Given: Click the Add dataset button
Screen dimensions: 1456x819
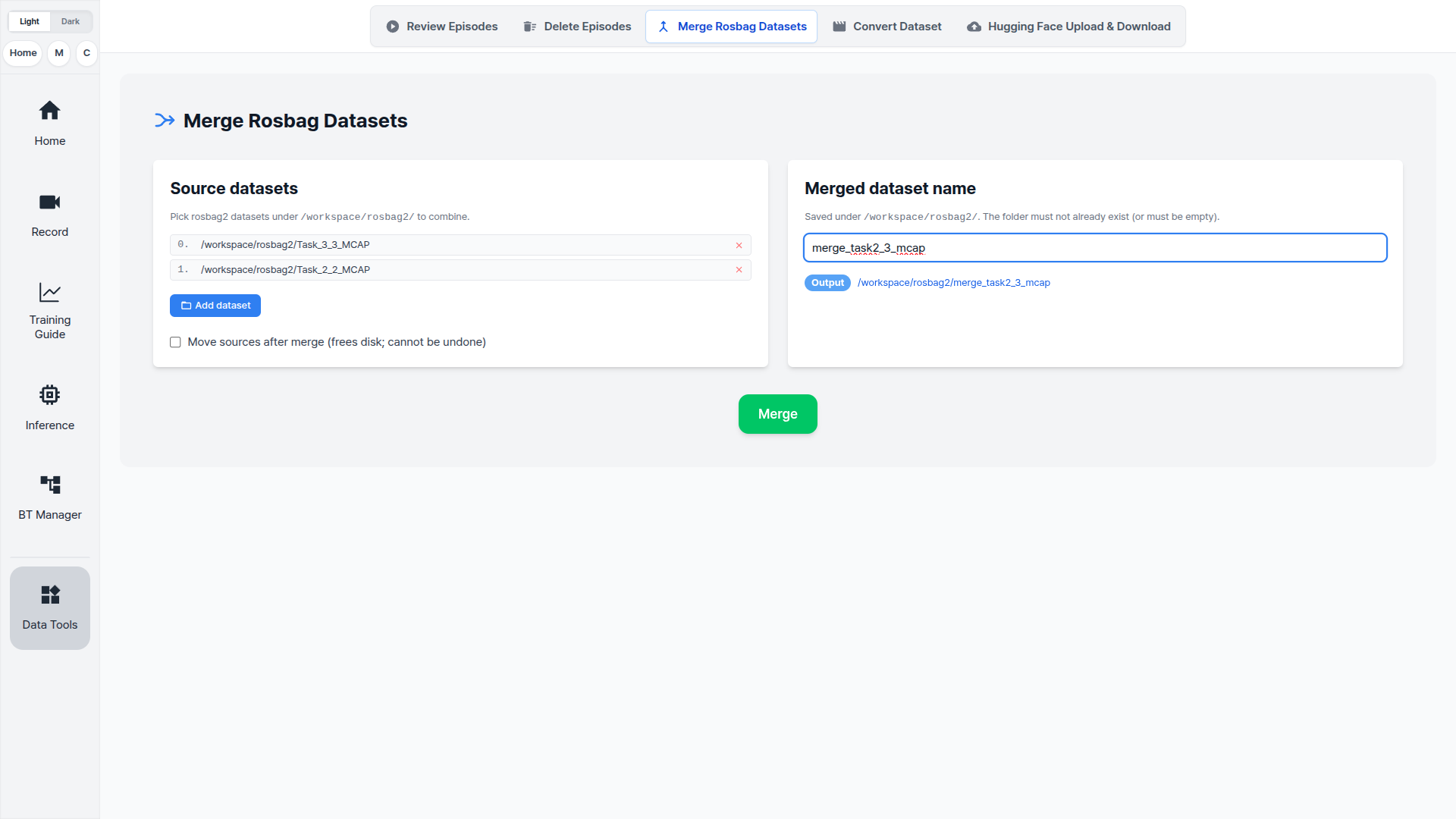Looking at the screenshot, I should click(215, 306).
